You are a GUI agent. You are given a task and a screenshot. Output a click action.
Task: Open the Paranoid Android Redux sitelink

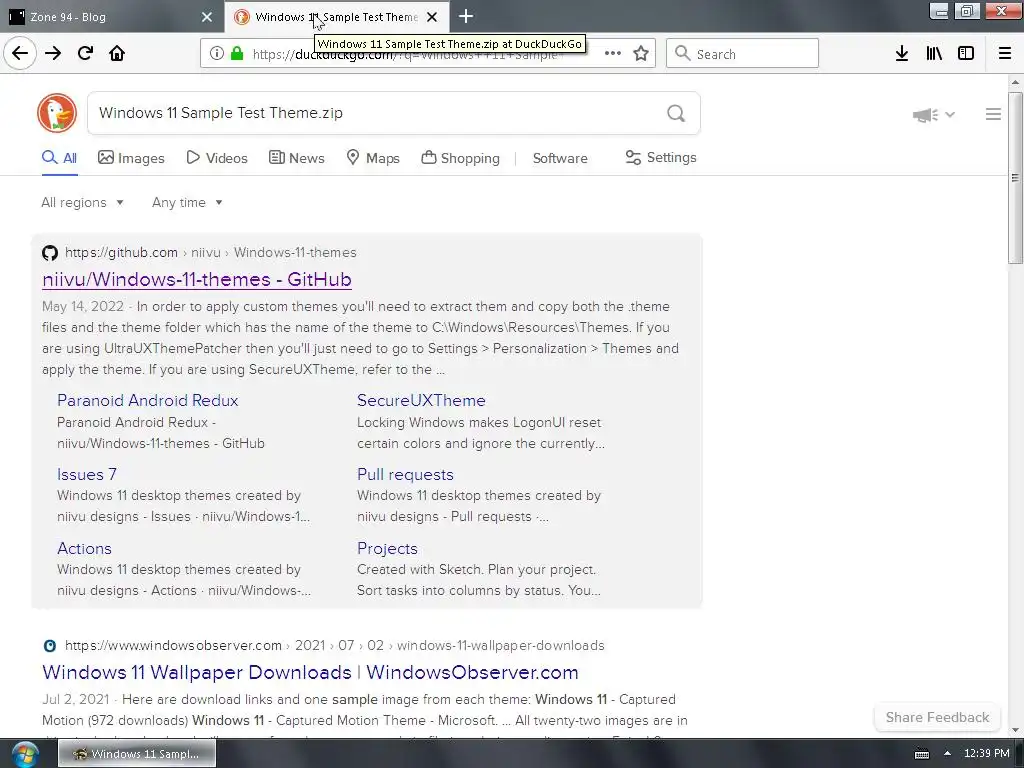click(148, 400)
